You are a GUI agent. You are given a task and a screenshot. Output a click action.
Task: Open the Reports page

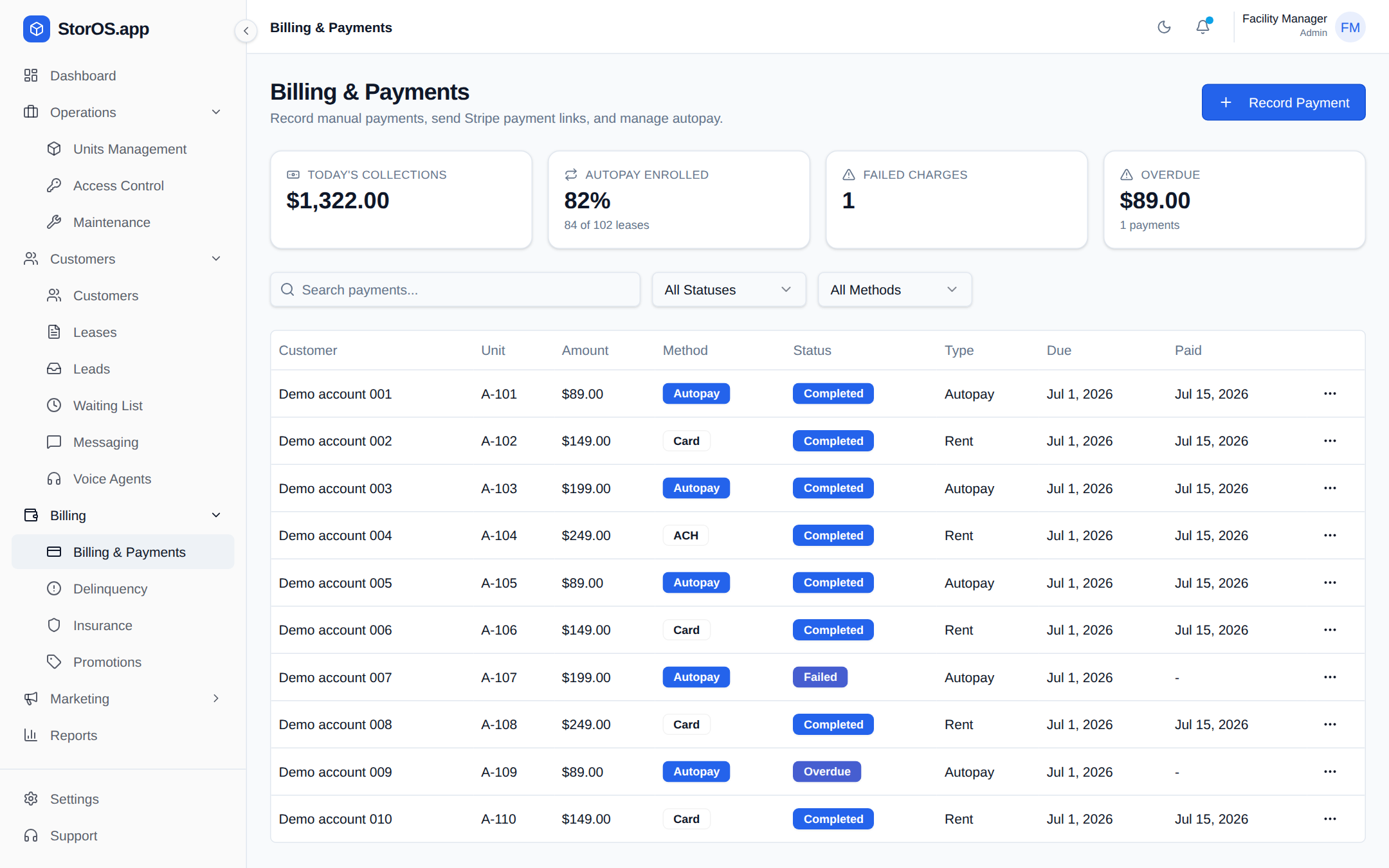pos(123,736)
